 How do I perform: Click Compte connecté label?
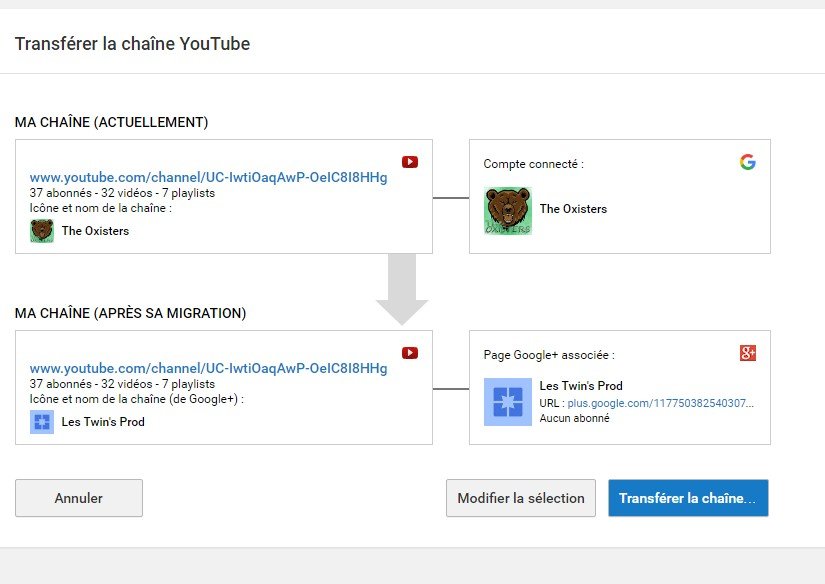tap(534, 164)
